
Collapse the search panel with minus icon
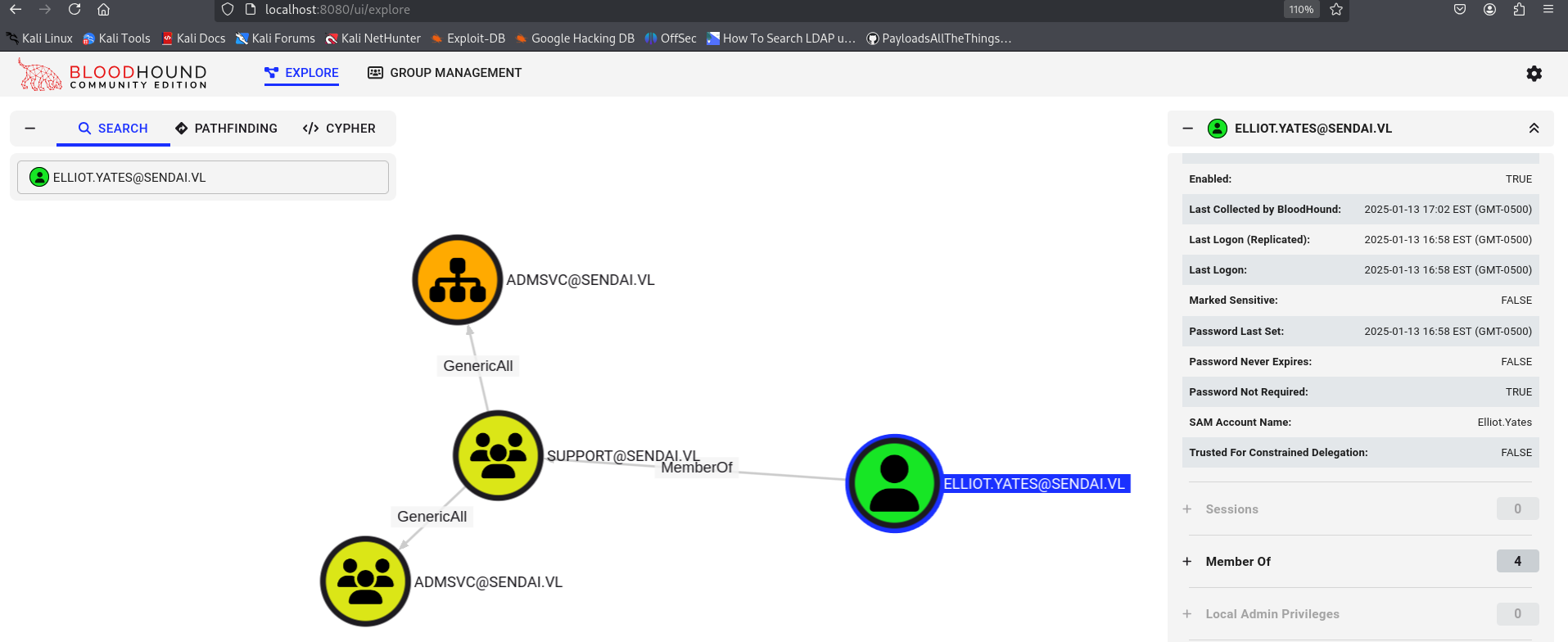click(30, 129)
